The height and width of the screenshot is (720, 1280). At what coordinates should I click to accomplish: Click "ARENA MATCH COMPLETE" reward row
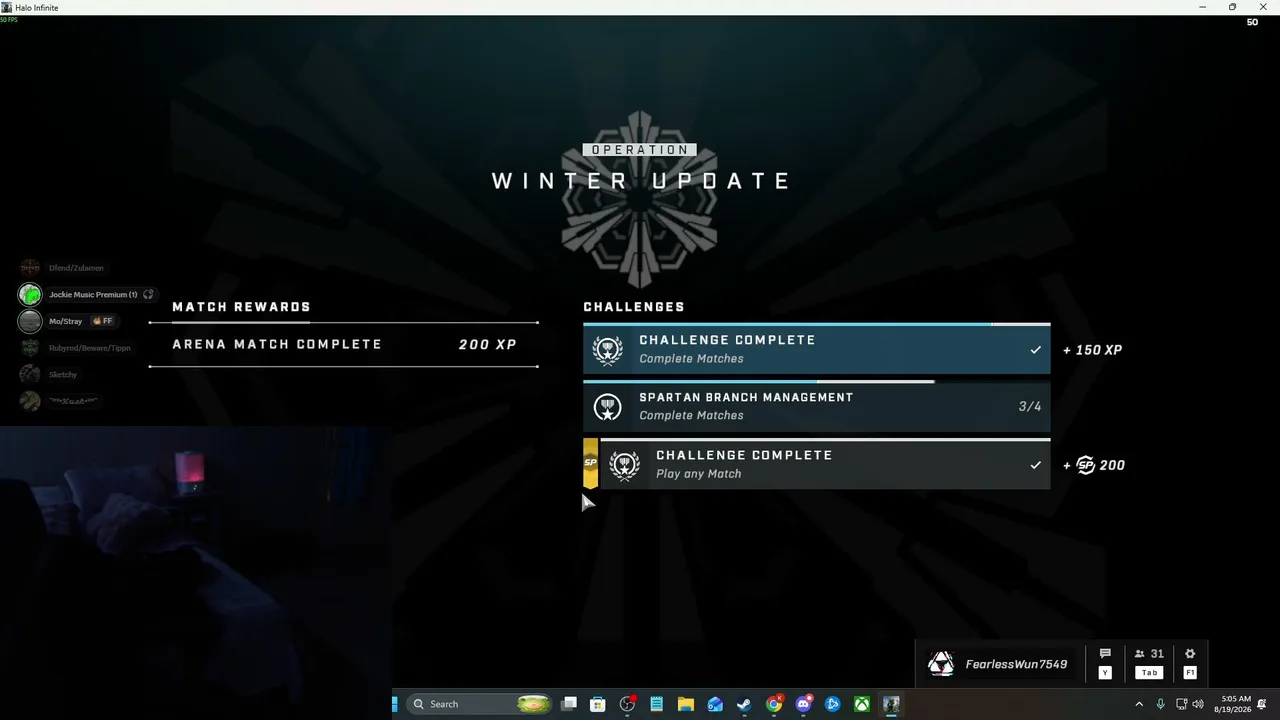(343, 344)
